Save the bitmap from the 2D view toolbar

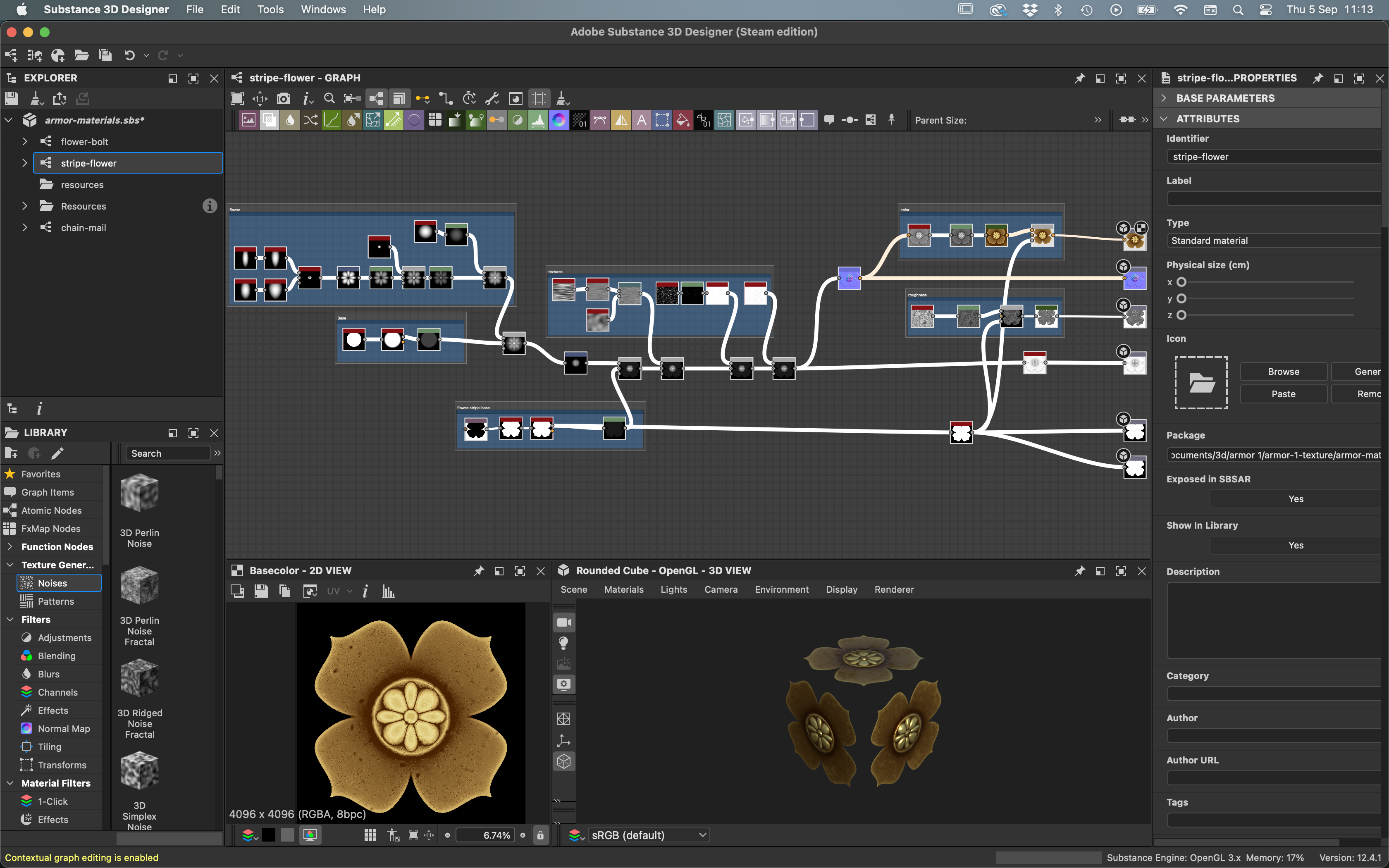coord(261,591)
